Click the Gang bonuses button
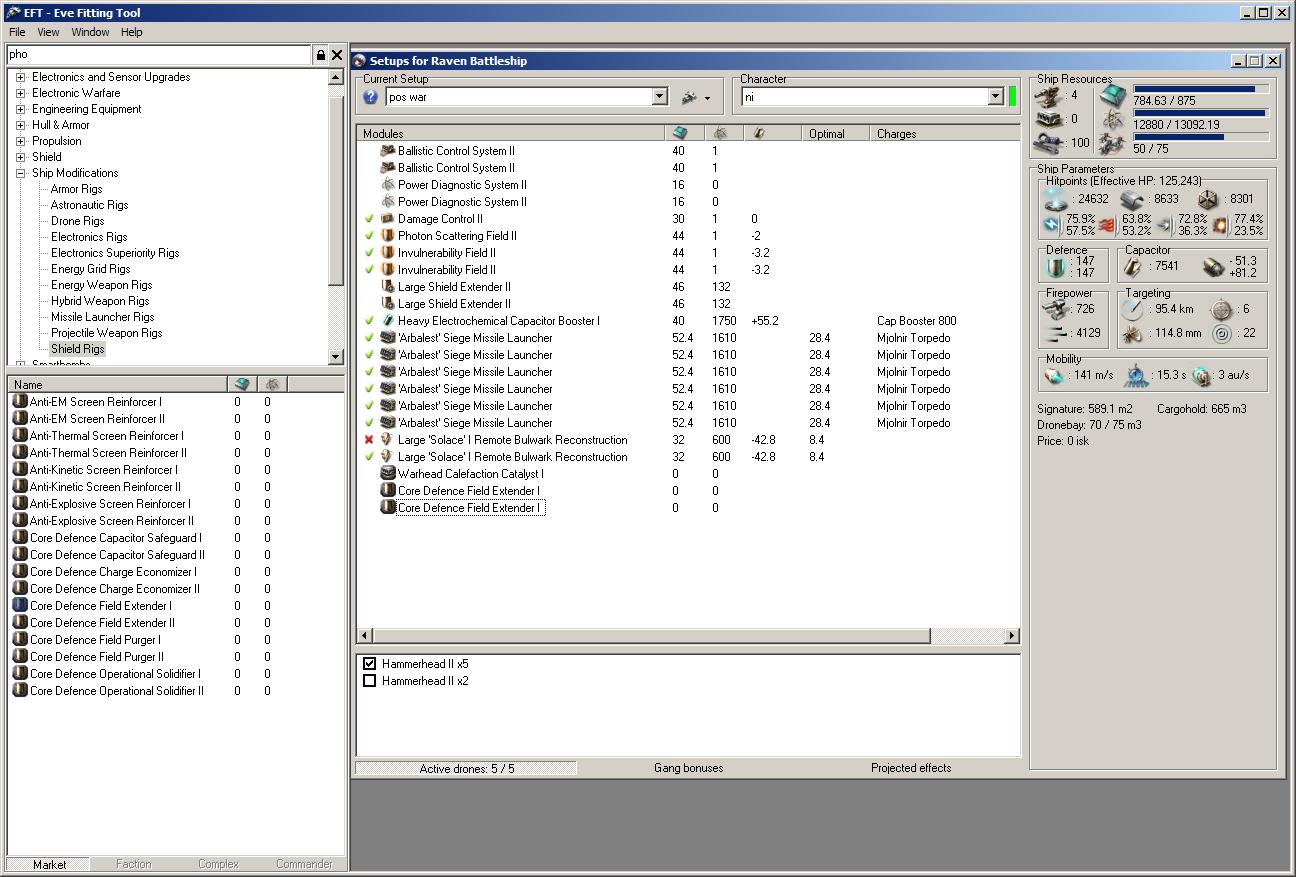Image resolution: width=1296 pixels, height=877 pixels. 688,768
